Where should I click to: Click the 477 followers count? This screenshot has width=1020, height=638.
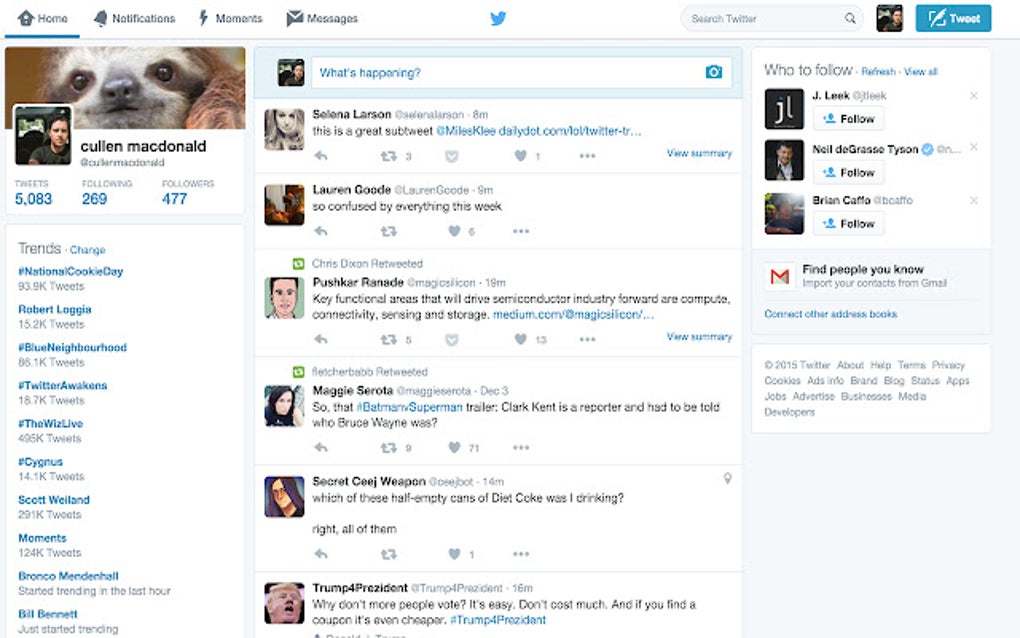point(174,199)
